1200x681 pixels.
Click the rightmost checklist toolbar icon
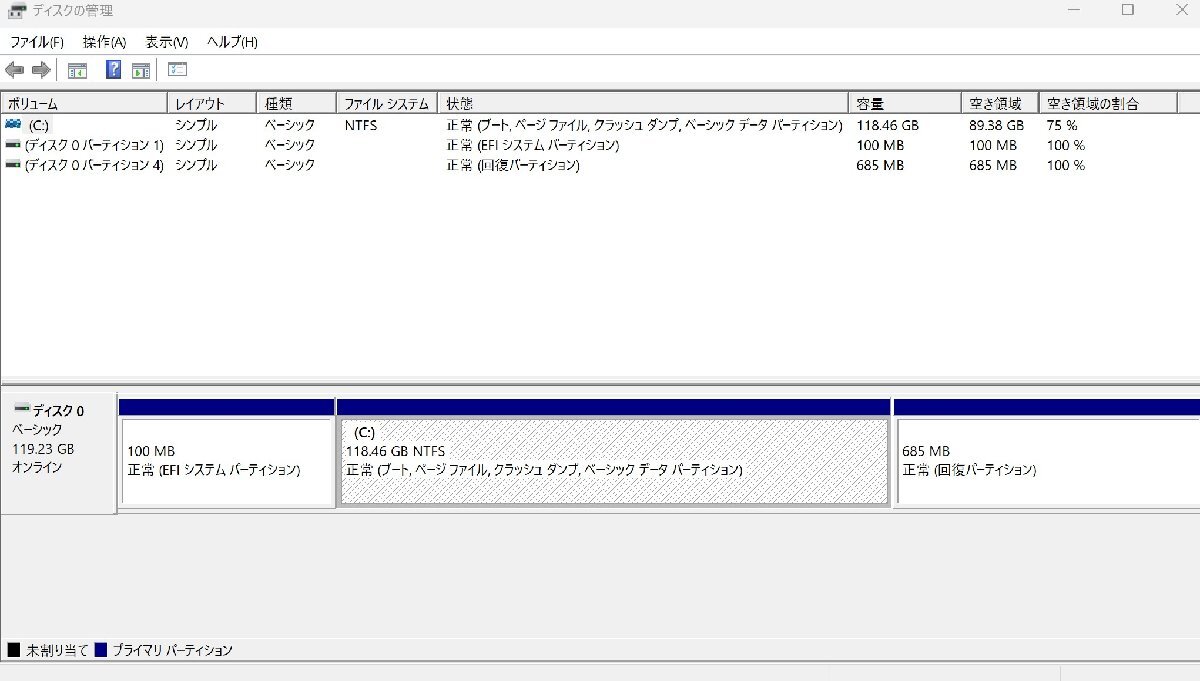pos(177,70)
